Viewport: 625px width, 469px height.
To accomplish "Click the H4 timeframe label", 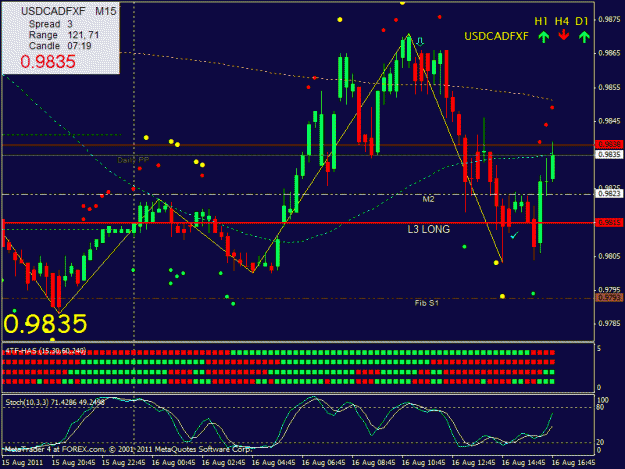I will tap(562, 22).
